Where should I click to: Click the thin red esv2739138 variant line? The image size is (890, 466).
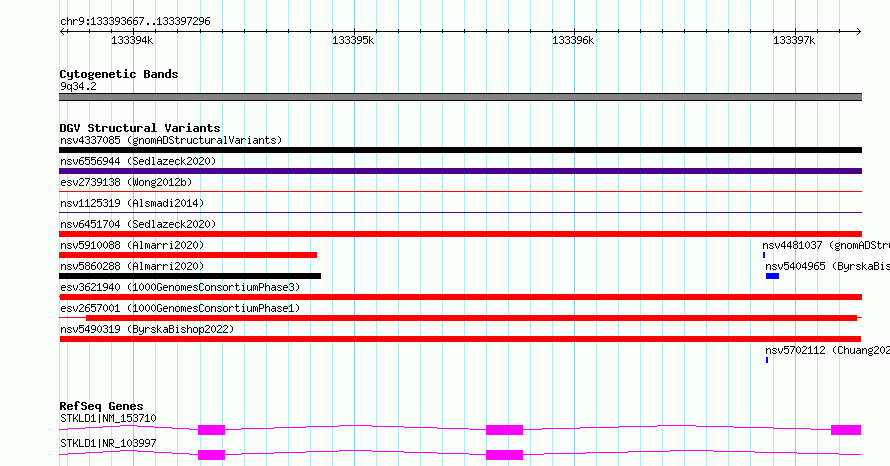[x=460, y=192]
